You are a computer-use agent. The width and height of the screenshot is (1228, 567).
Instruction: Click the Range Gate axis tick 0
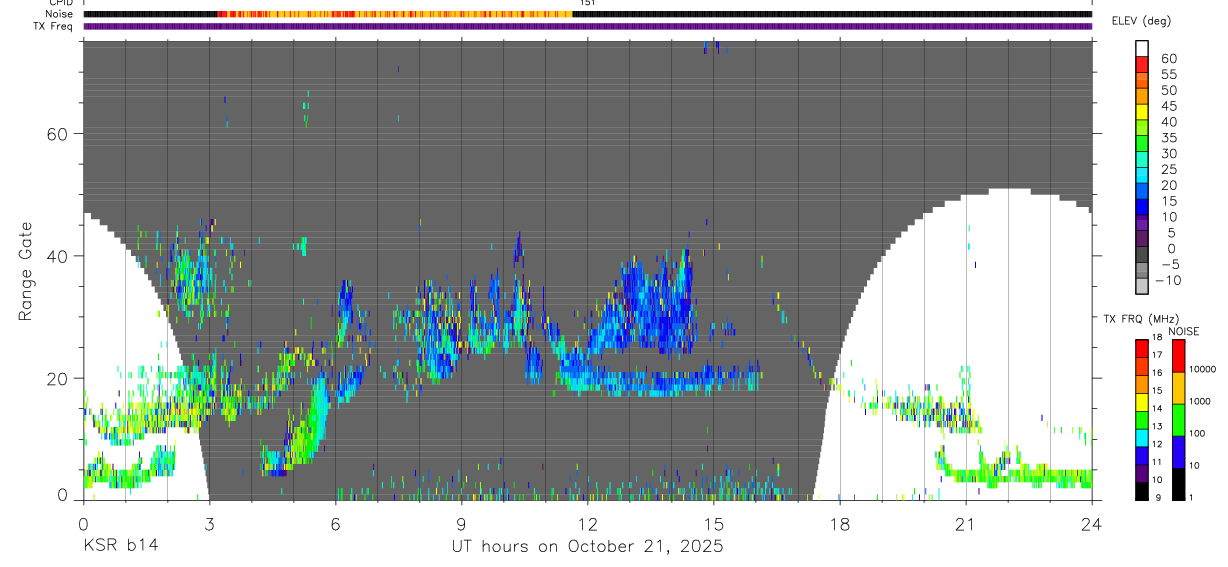(64, 495)
